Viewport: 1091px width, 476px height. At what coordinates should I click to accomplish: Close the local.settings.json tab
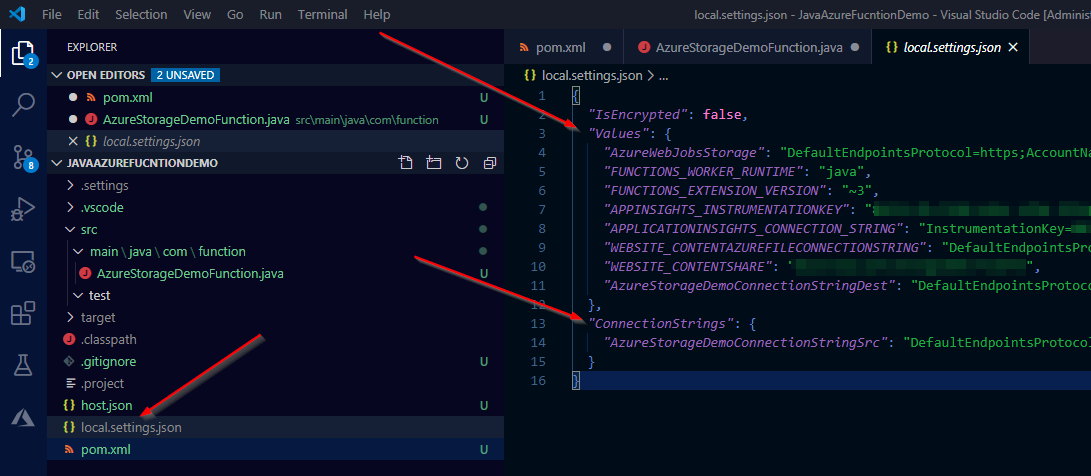pos(1013,47)
